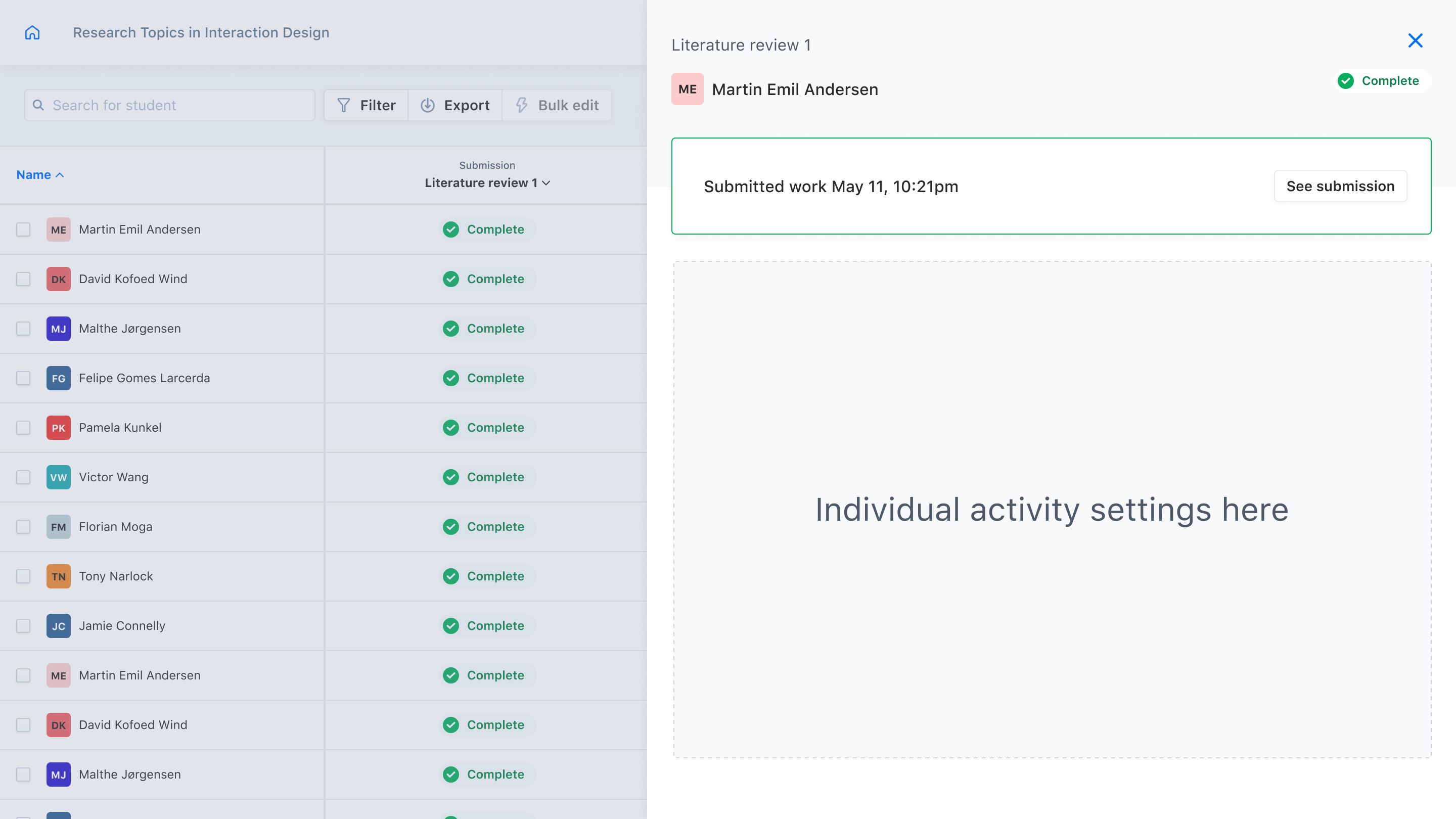Expand the Literature review 1 submission dropdown
The width and height of the screenshot is (1456, 819).
click(487, 183)
